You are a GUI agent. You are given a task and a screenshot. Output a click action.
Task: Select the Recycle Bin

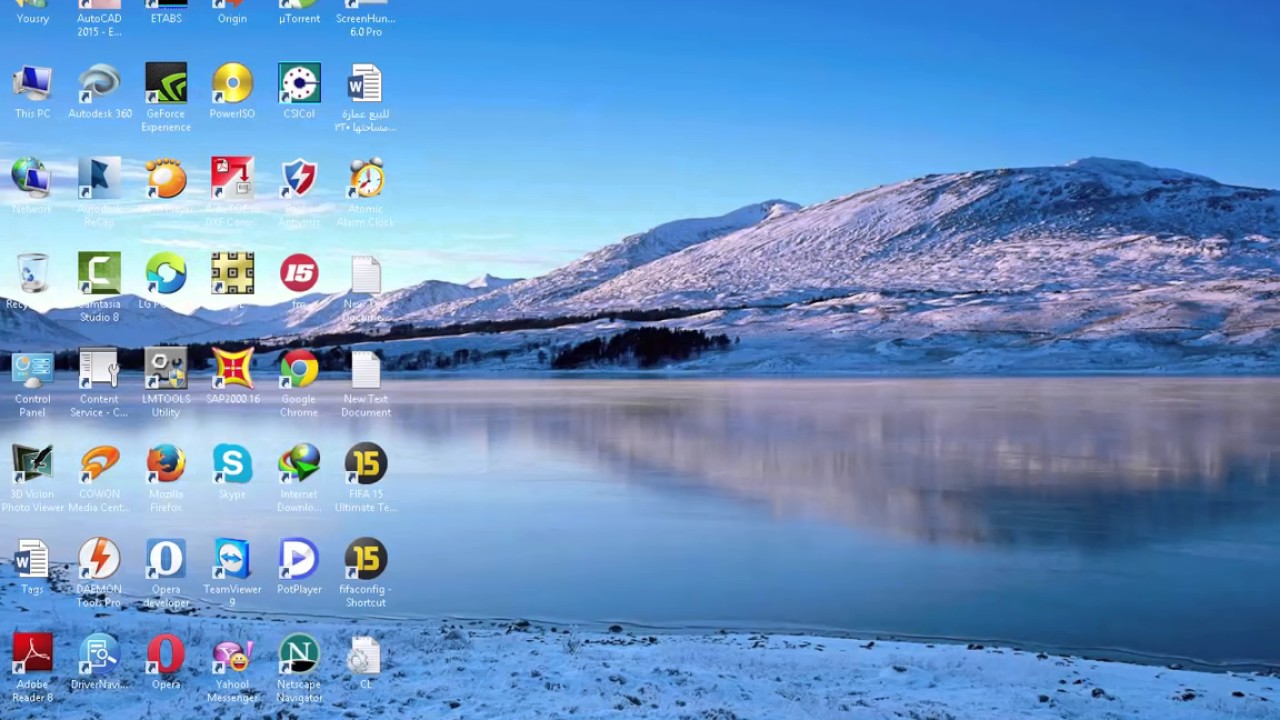tap(32, 281)
